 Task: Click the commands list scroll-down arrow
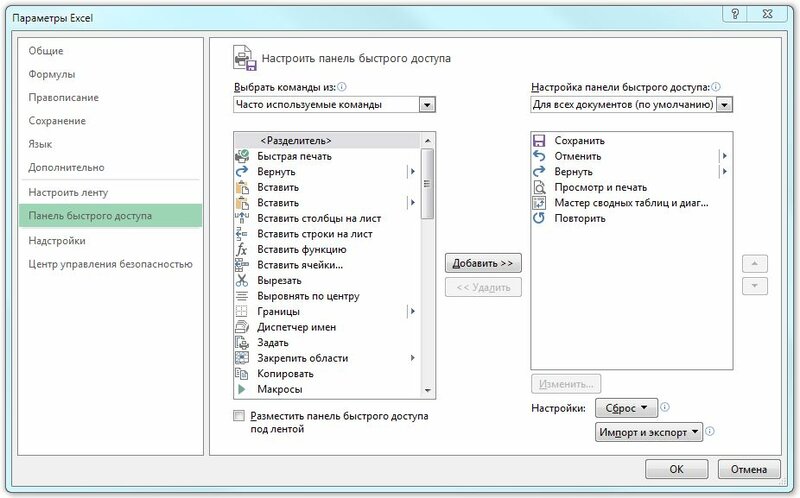428,391
